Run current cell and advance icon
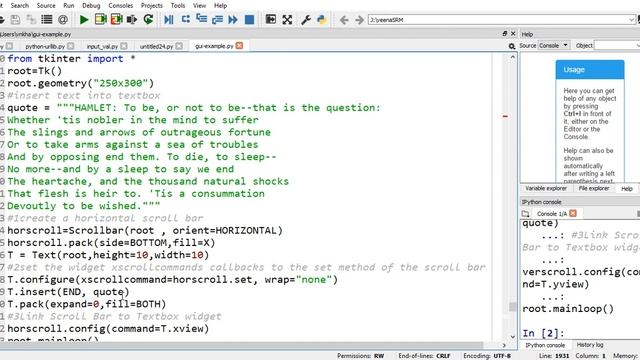Image resolution: width=640 pixels, height=360 pixels. coord(117,19)
